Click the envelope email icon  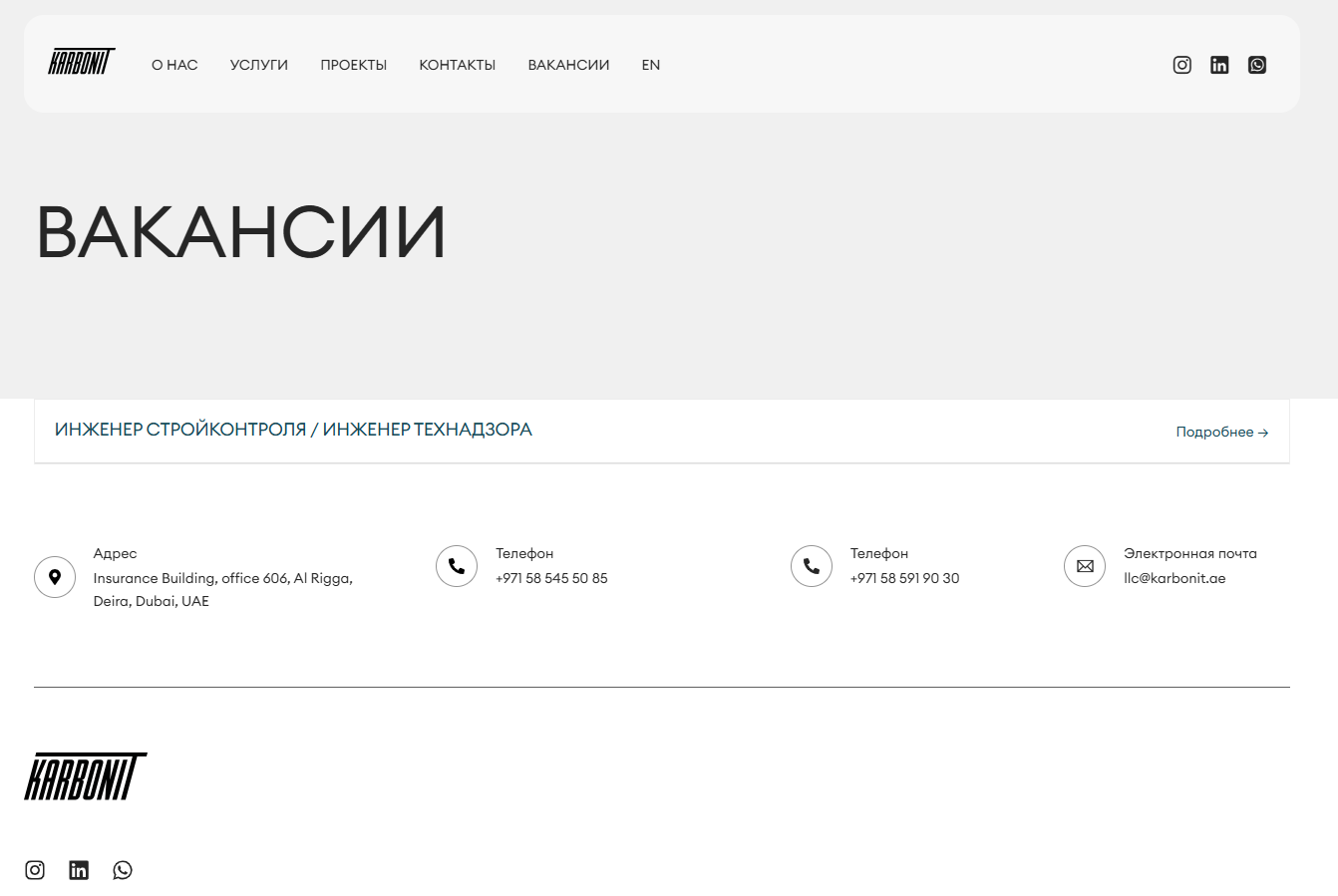pos(1085,566)
